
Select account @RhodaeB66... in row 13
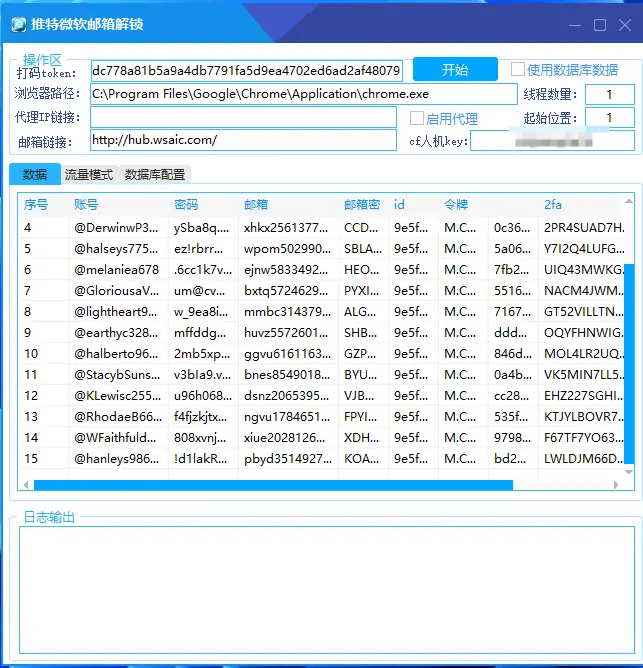118,417
